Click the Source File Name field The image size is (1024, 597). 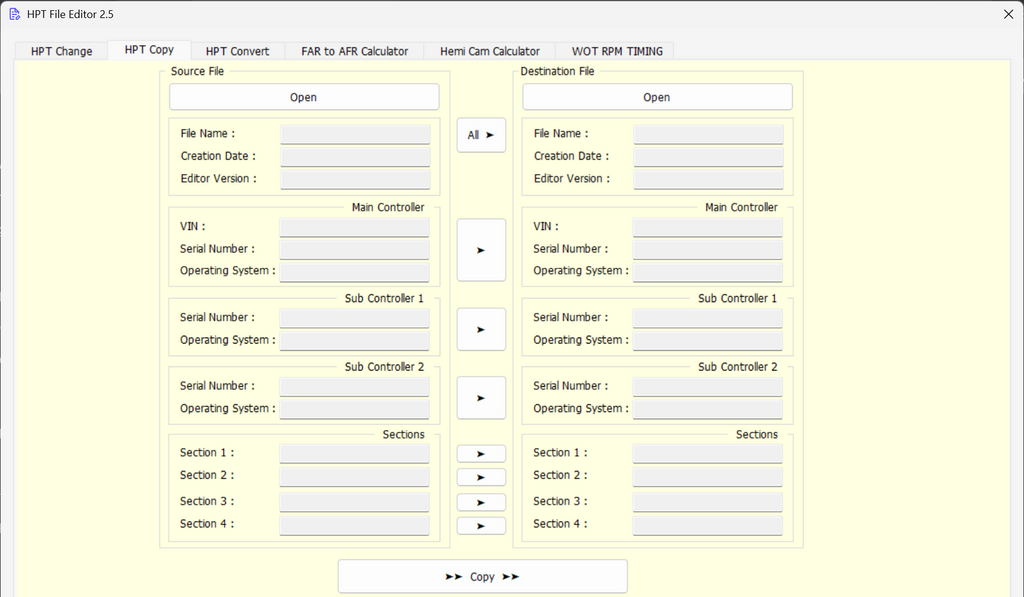355,134
